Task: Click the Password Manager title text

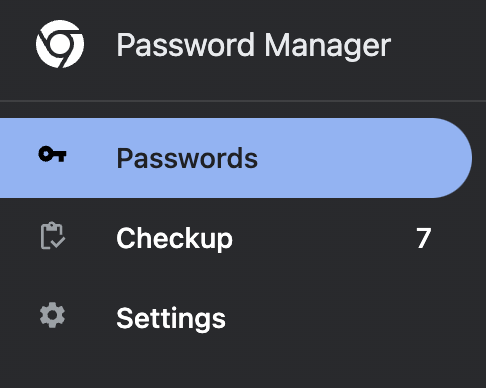Action: 253,45
